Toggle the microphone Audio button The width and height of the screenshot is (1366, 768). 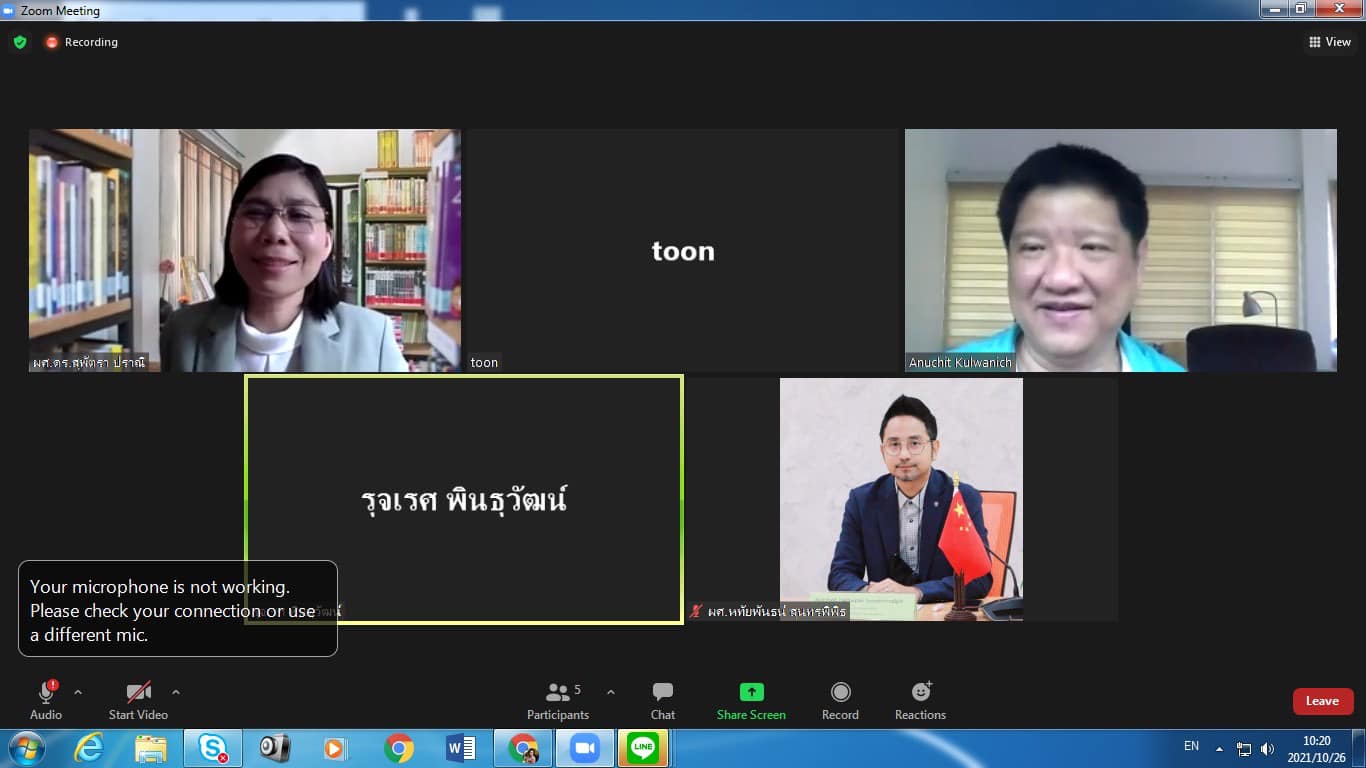click(46, 700)
